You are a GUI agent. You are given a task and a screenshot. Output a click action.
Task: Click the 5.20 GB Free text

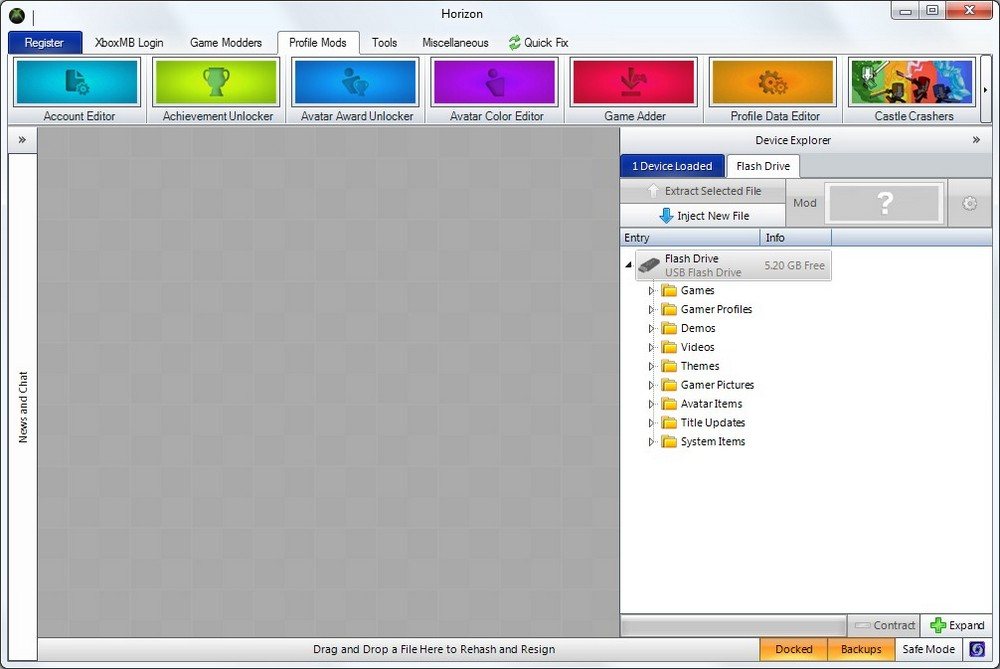[795, 265]
